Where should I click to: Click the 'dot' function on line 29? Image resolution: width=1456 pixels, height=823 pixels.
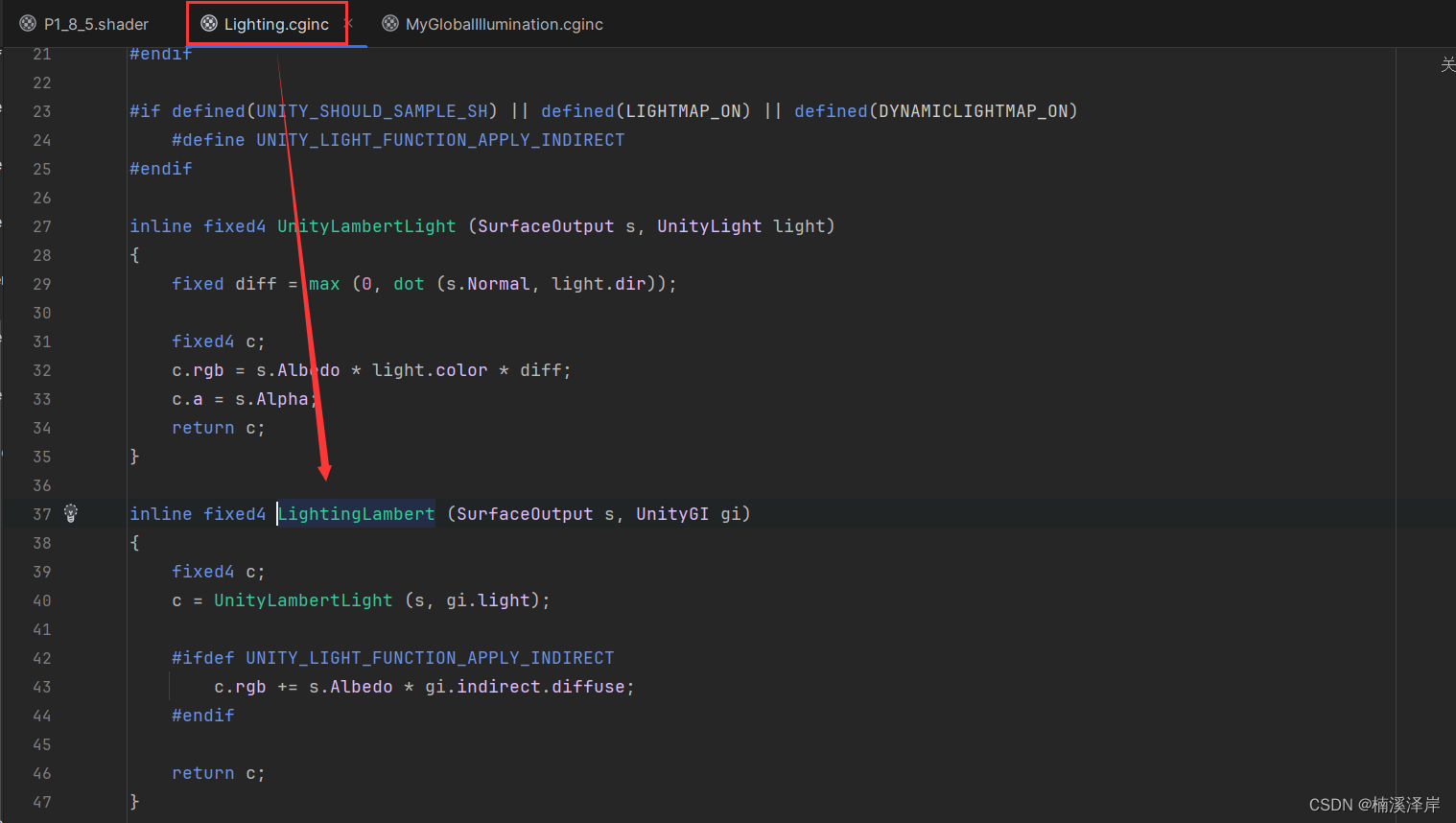tap(409, 284)
